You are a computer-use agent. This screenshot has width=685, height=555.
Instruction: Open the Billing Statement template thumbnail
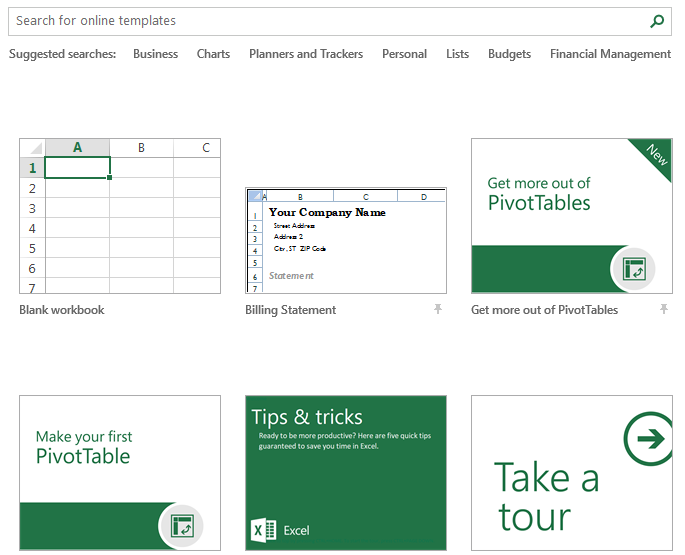click(x=346, y=241)
